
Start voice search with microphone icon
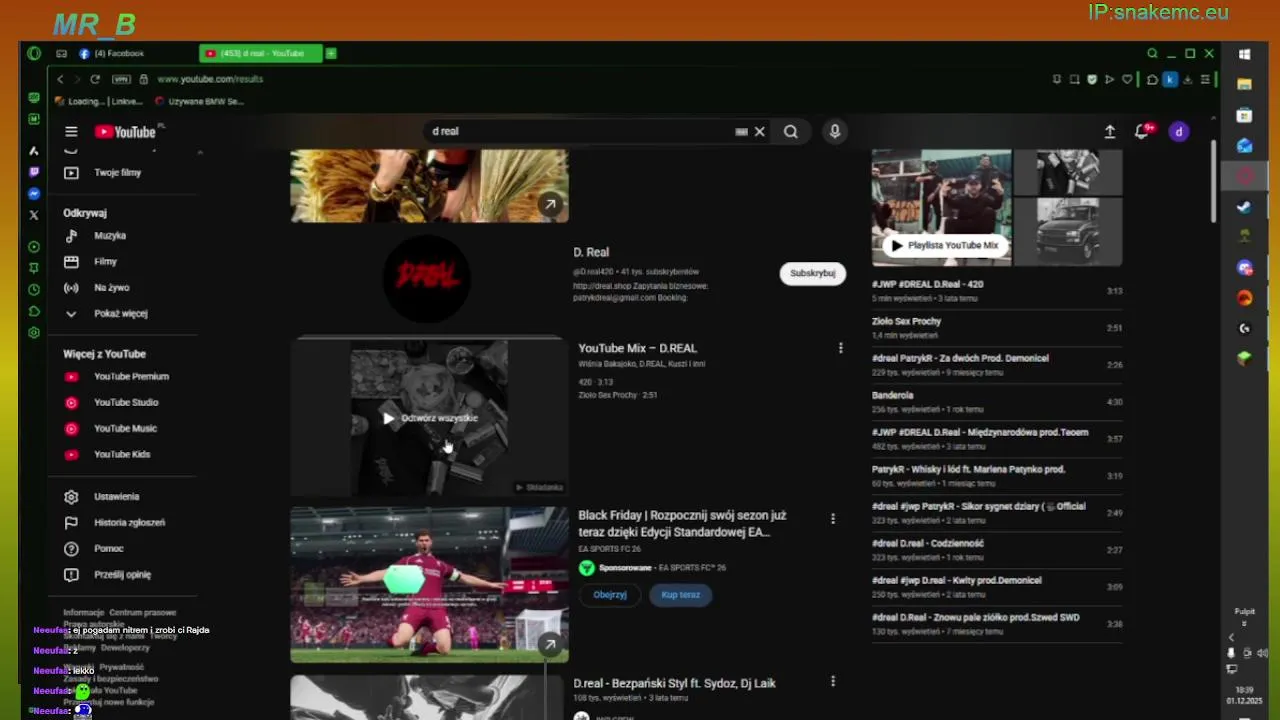[835, 131]
